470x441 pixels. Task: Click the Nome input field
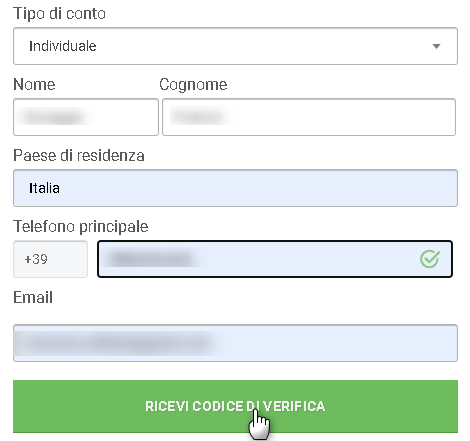tap(86, 117)
